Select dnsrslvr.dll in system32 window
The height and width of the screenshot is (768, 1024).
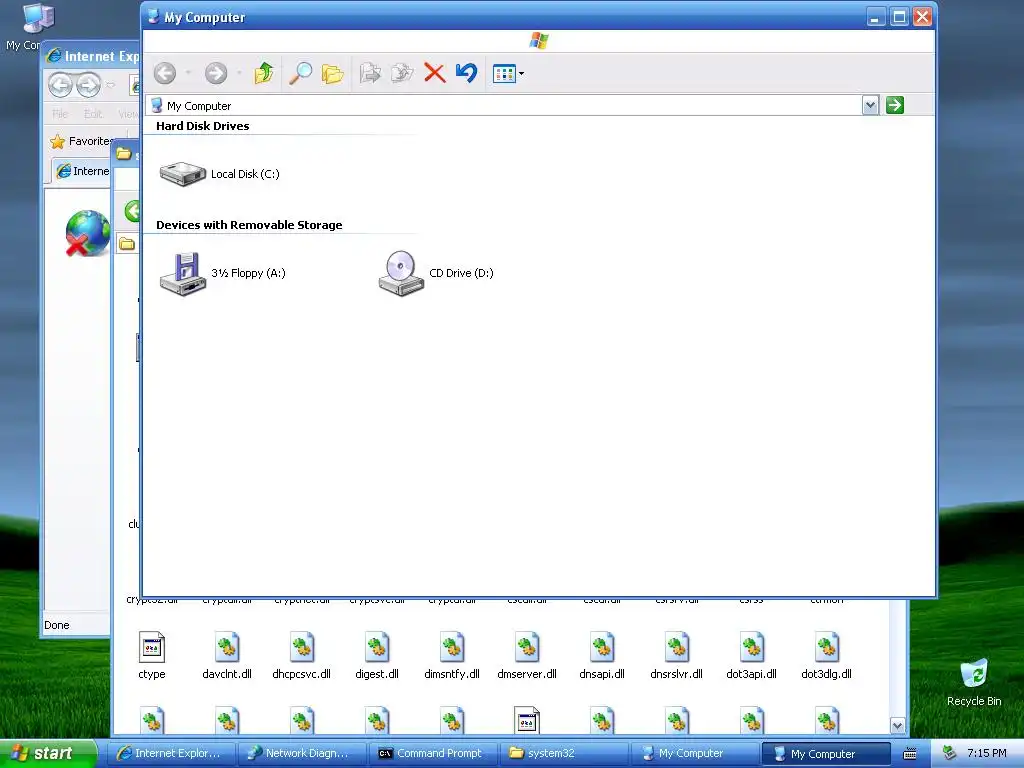point(677,656)
